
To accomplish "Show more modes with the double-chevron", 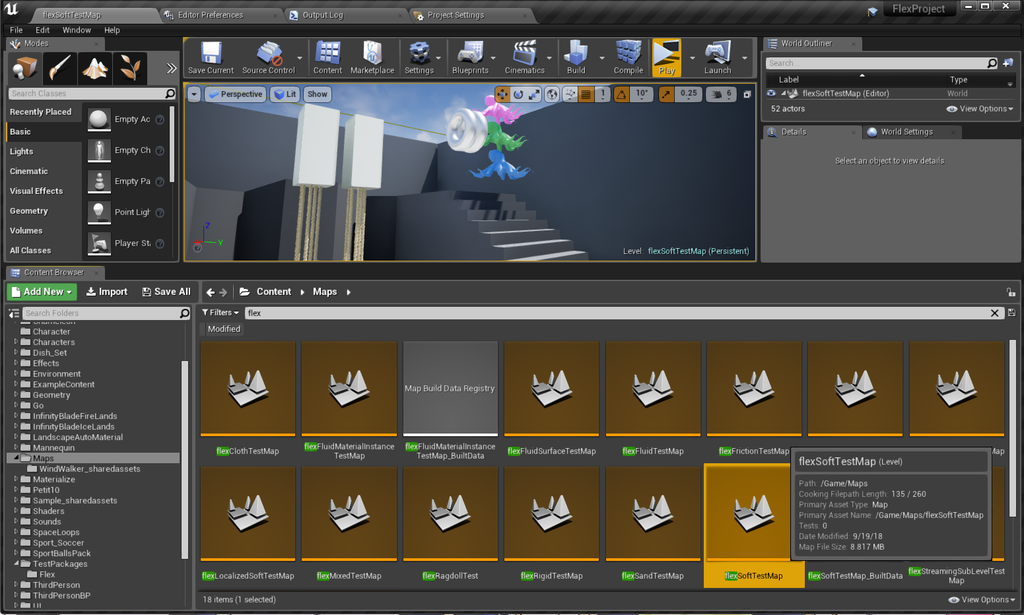I will tap(171, 68).
